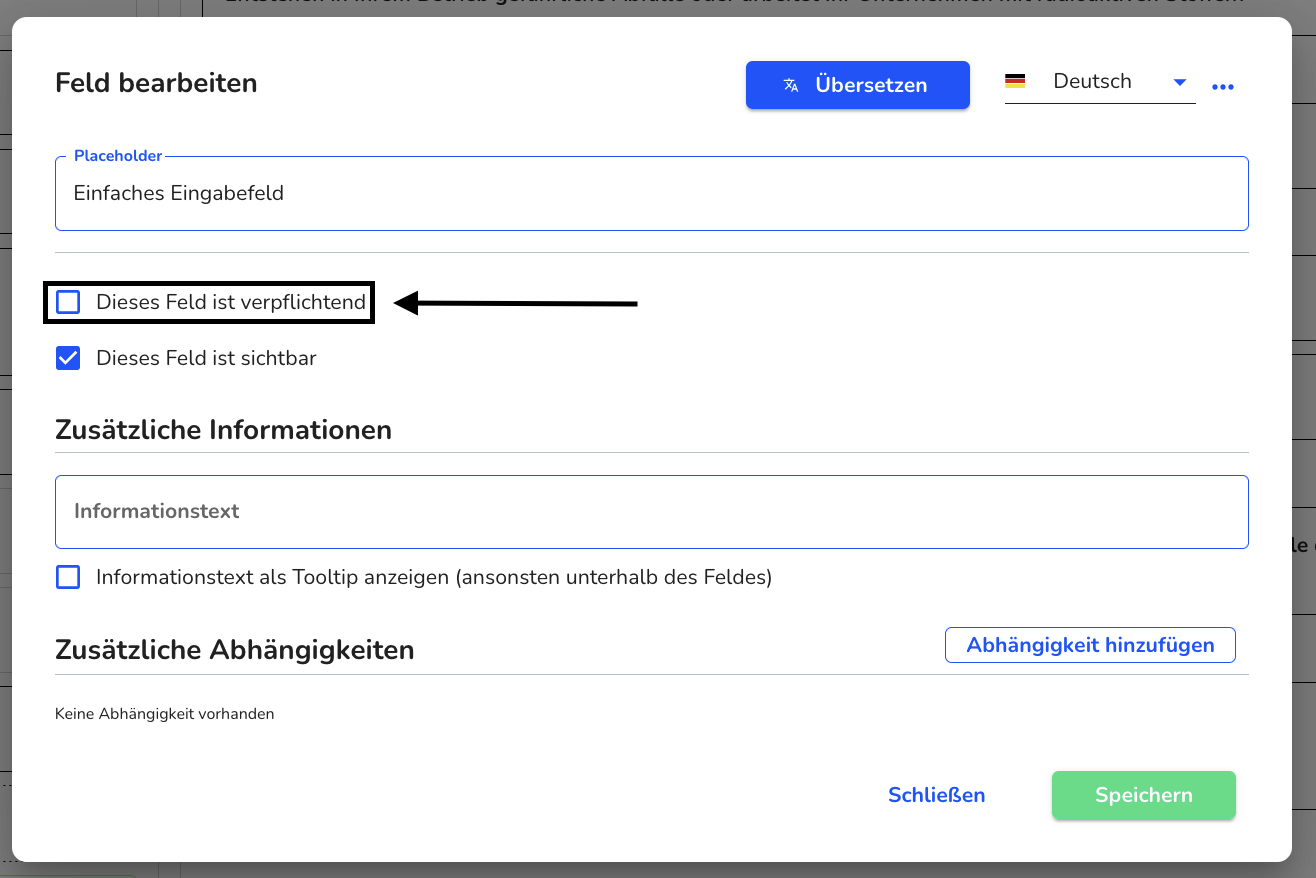Enable 'Dieses Feld ist verpflichtend' checkbox
Image resolution: width=1316 pixels, height=878 pixels.
point(68,302)
